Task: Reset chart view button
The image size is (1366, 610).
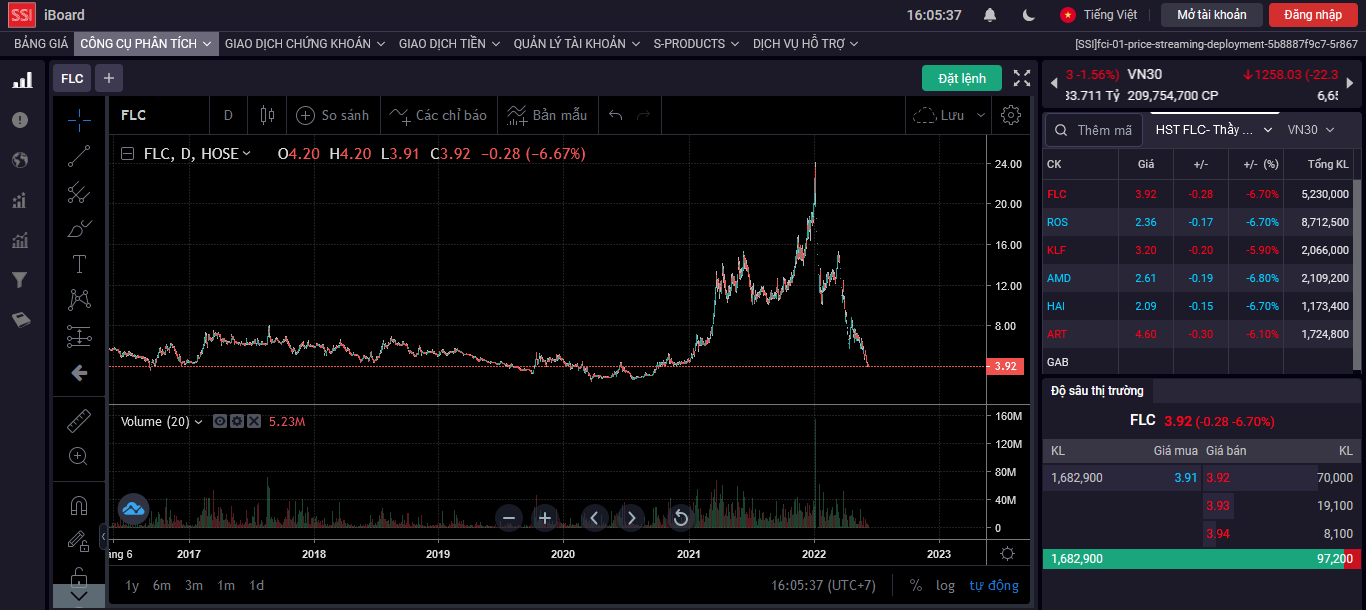Action: (681, 517)
